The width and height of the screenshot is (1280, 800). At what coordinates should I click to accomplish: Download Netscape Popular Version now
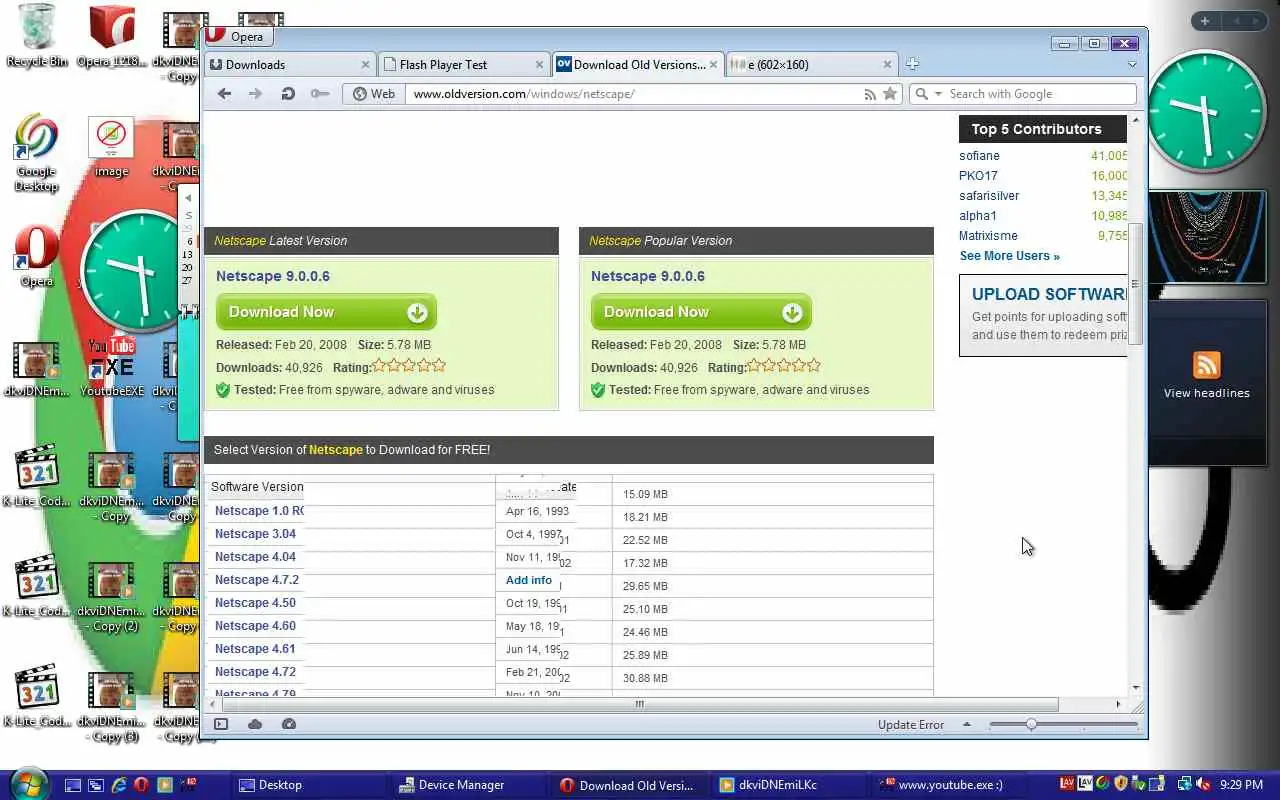click(x=701, y=312)
